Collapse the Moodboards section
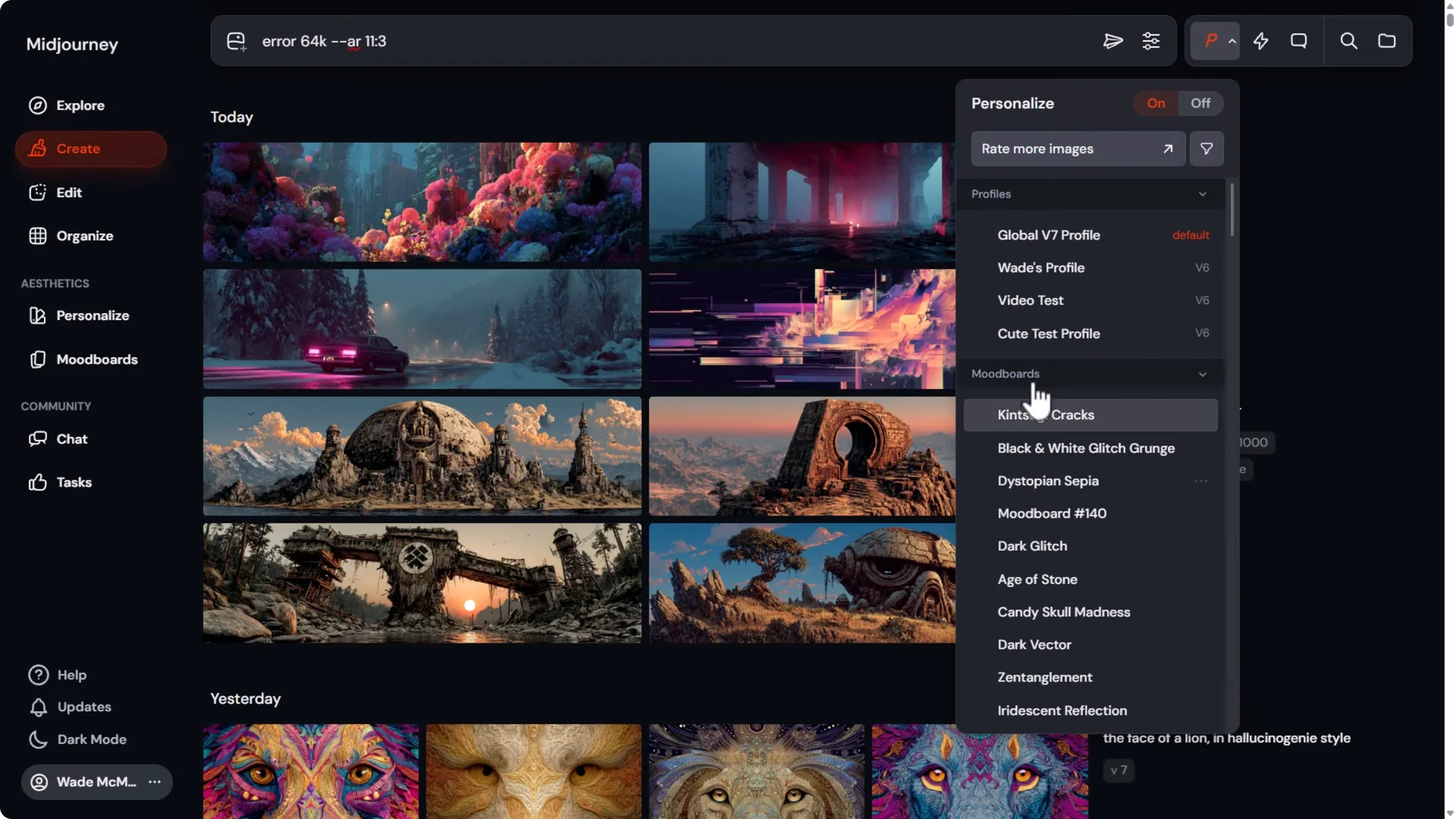The image size is (1456, 819). pyautogui.click(x=1201, y=374)
